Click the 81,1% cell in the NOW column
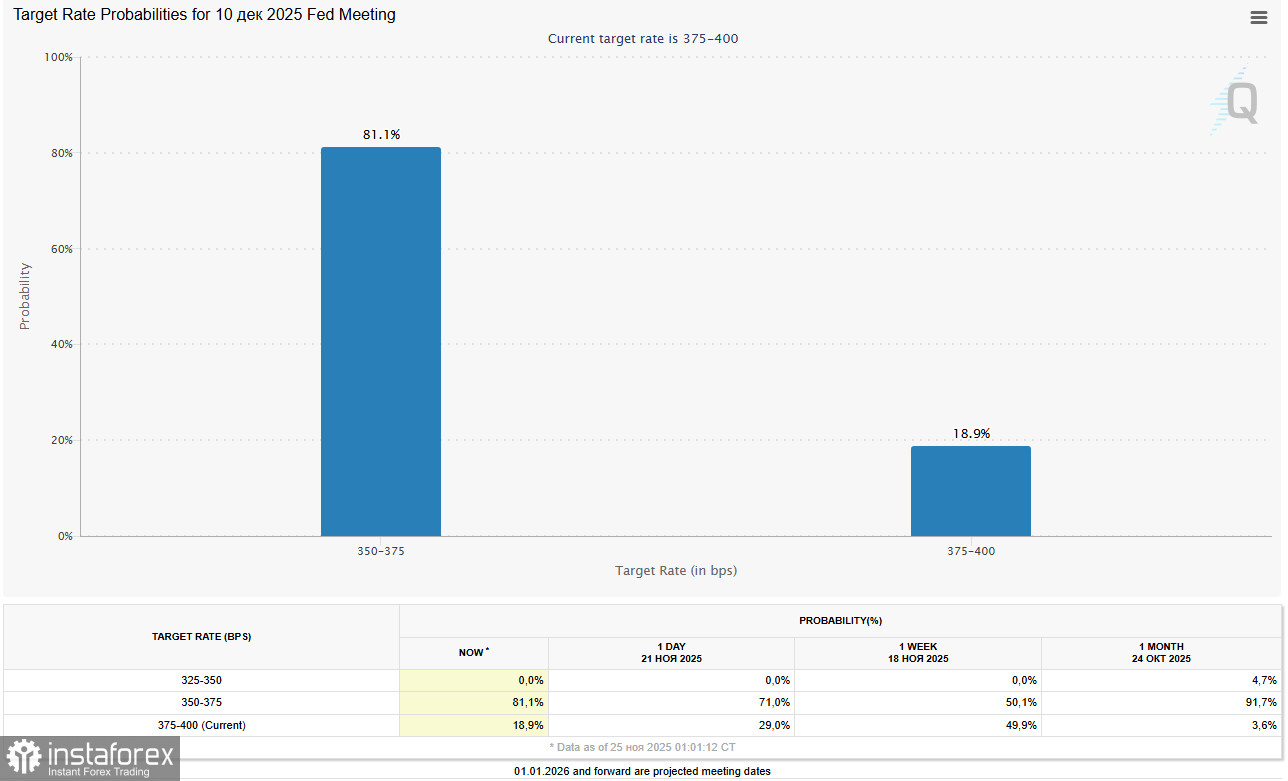The image size is (1288, 781). coord(527,702)
